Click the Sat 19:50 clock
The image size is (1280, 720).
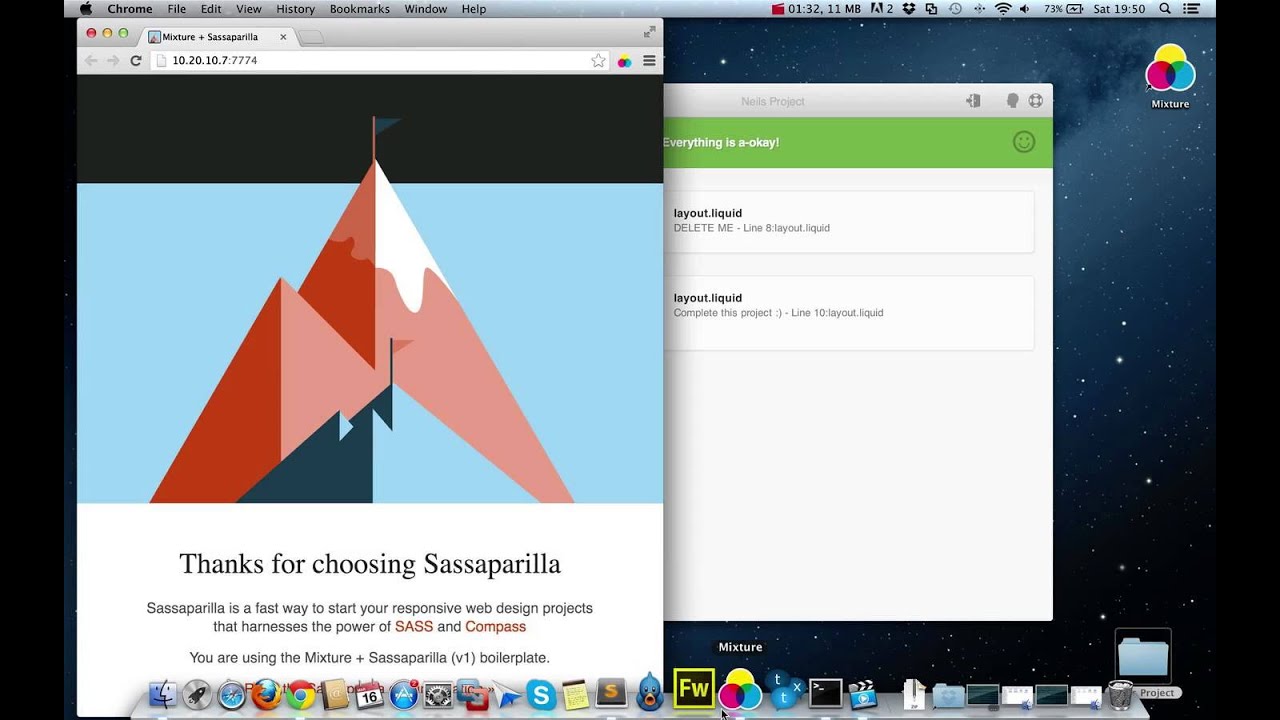click(x=1120, y=9)
